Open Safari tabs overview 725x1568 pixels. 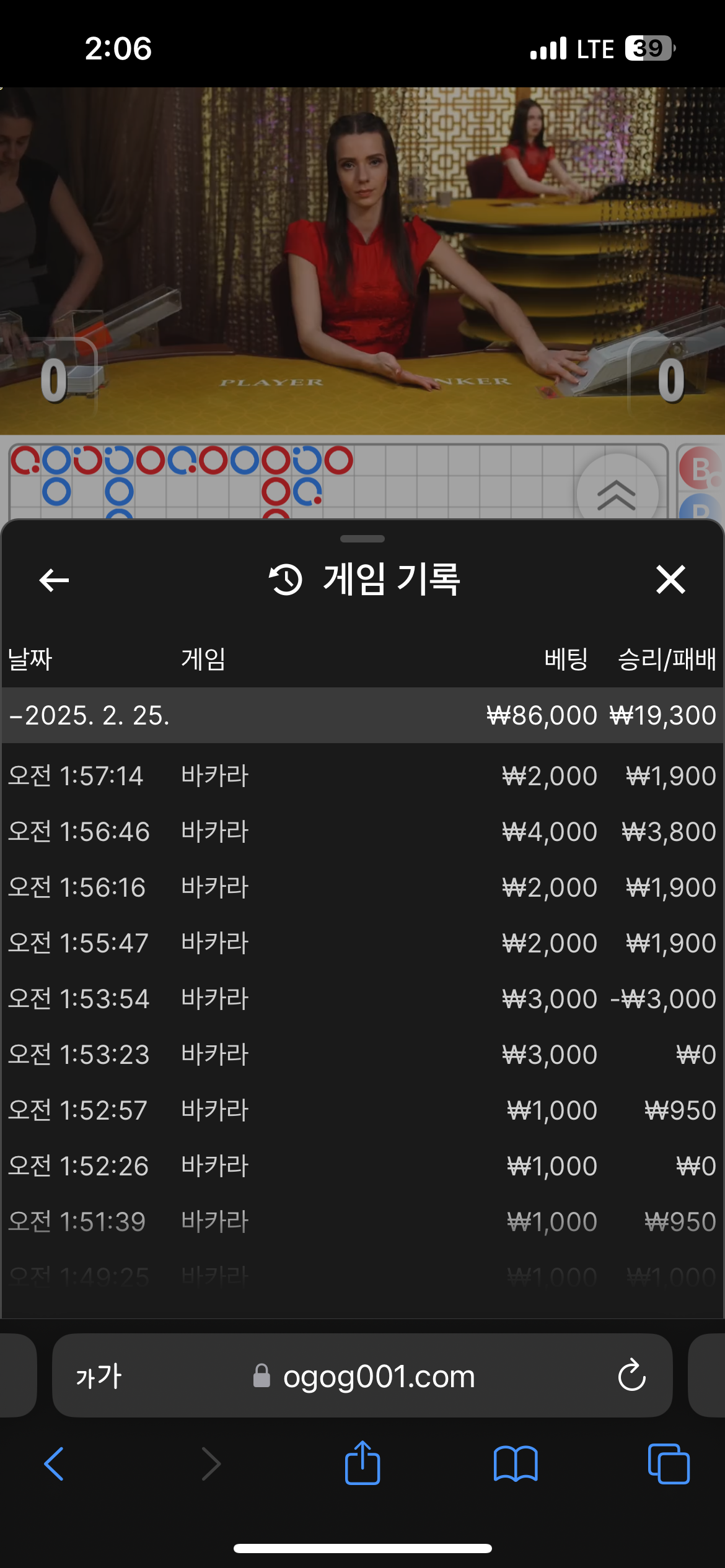pyautogui.click(x=669, y=1464)
